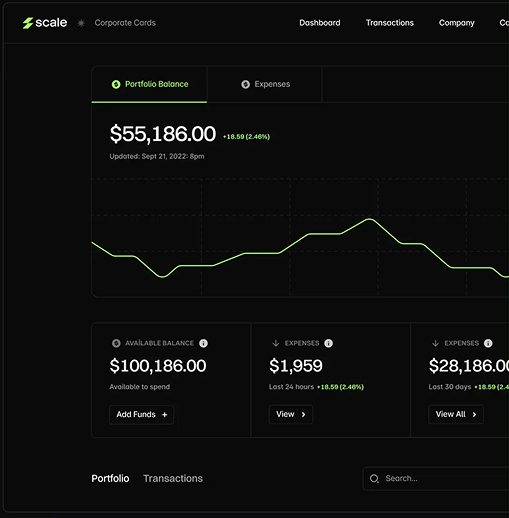
Task: Open Company in top navigation
Action: pos(456,23)
